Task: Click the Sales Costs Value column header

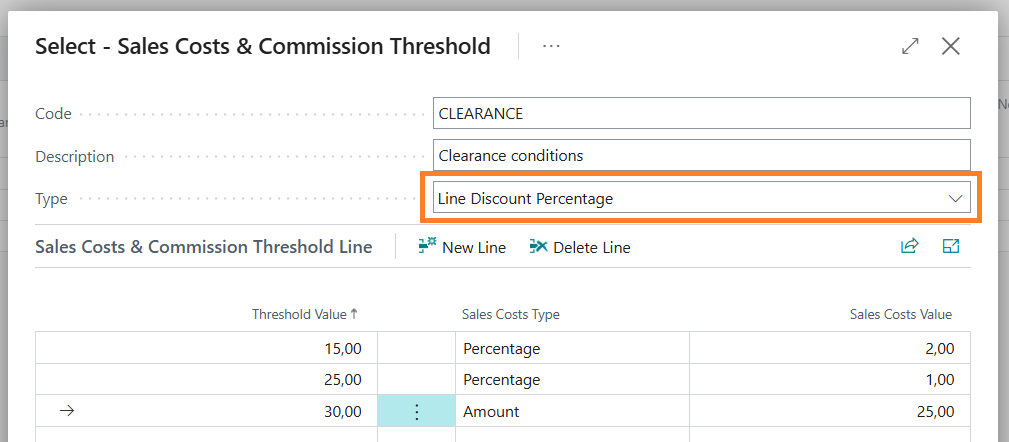Action: [900, 315]
